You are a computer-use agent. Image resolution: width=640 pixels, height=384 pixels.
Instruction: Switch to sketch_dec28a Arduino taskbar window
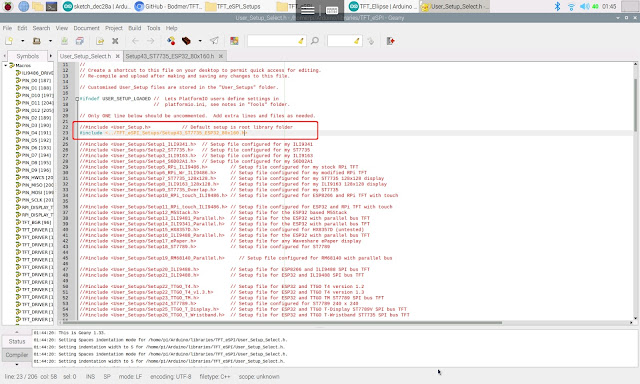97,6
